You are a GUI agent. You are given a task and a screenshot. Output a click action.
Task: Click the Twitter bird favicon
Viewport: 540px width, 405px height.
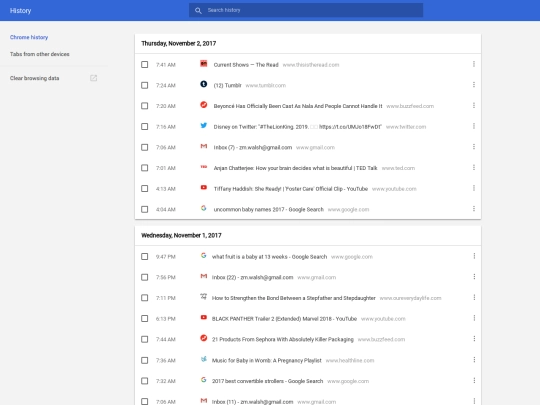point(204,125)
